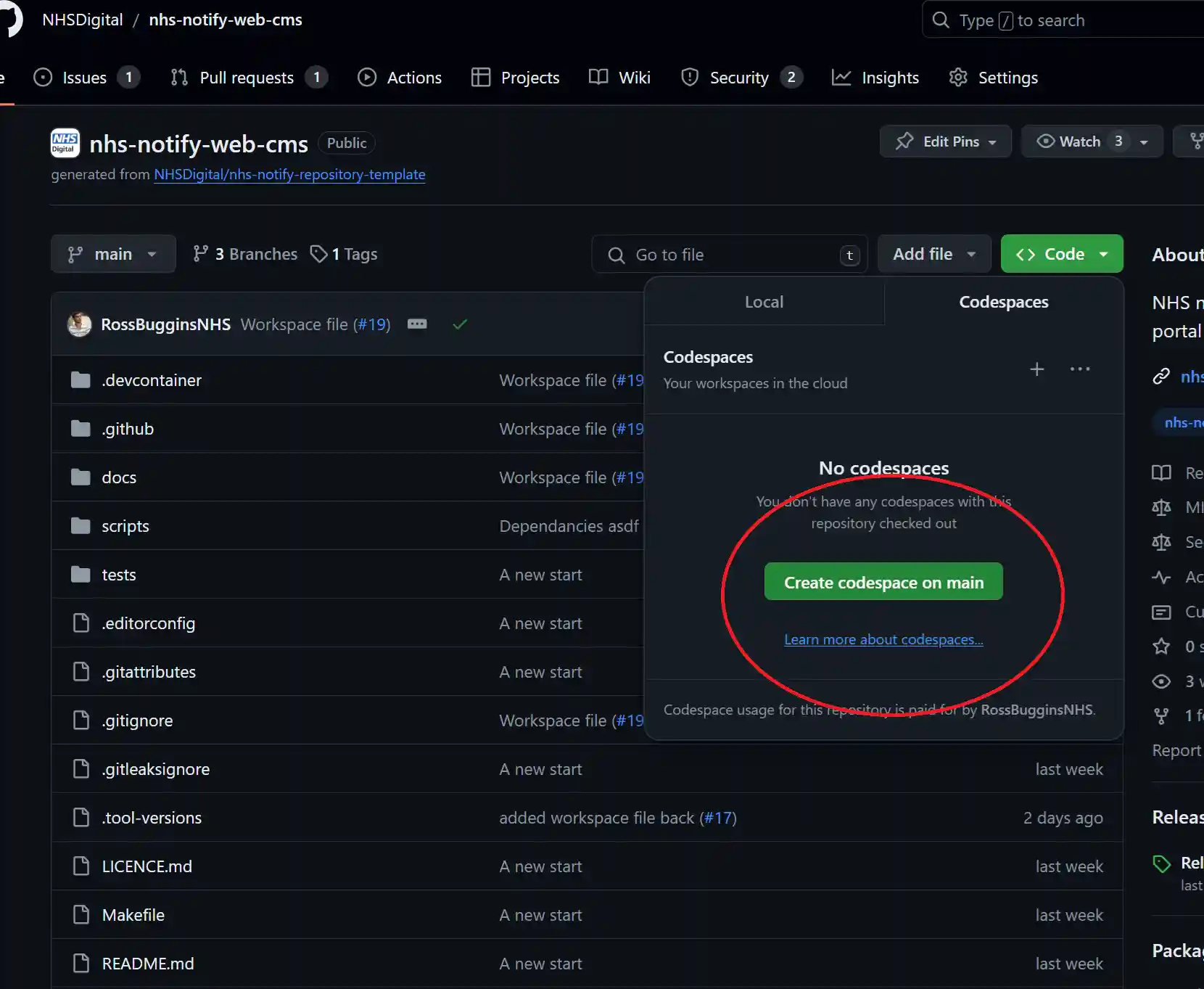Click RossBugginsNHS avatar image
1204x989 pixels.
pos(80,324)
